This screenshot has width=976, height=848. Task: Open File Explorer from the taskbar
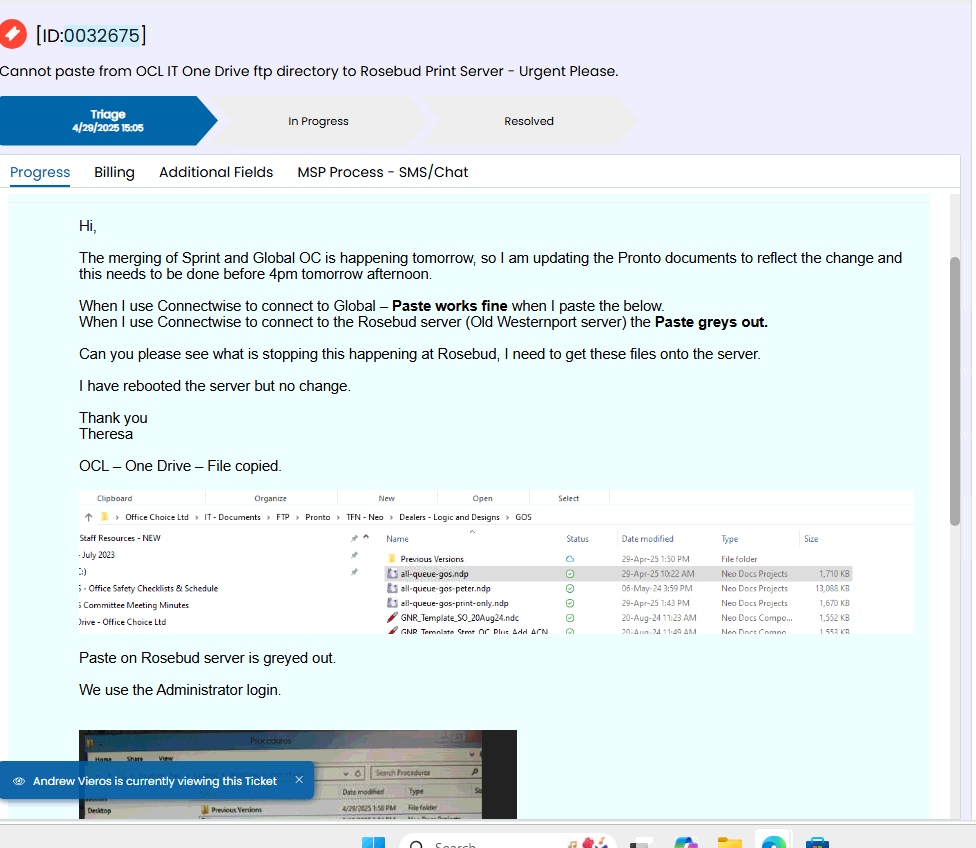point(730,842)
